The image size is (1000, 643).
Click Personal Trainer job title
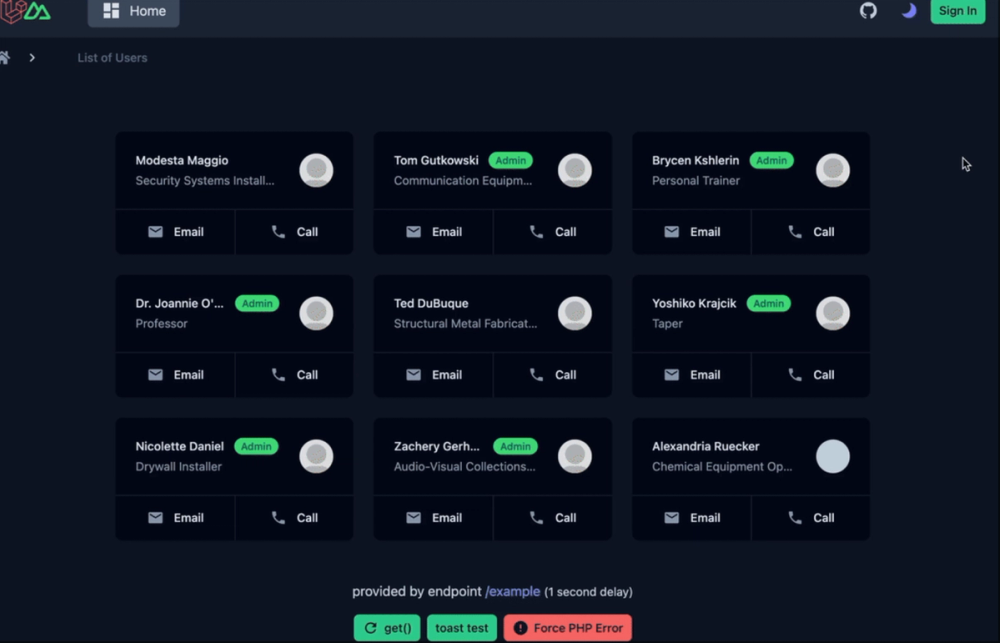[696, 181]
